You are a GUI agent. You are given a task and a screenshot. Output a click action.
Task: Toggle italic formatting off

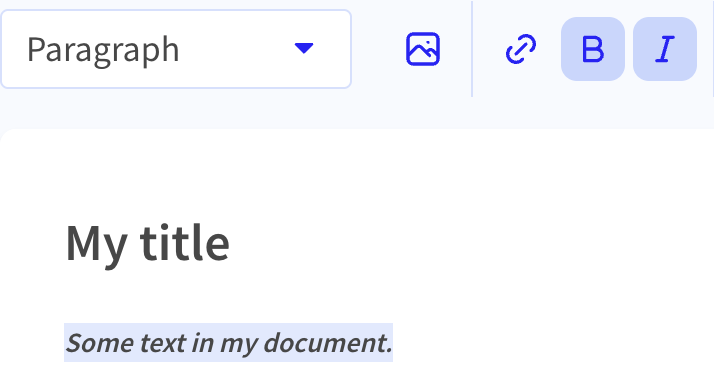click(x=665, y=49)
